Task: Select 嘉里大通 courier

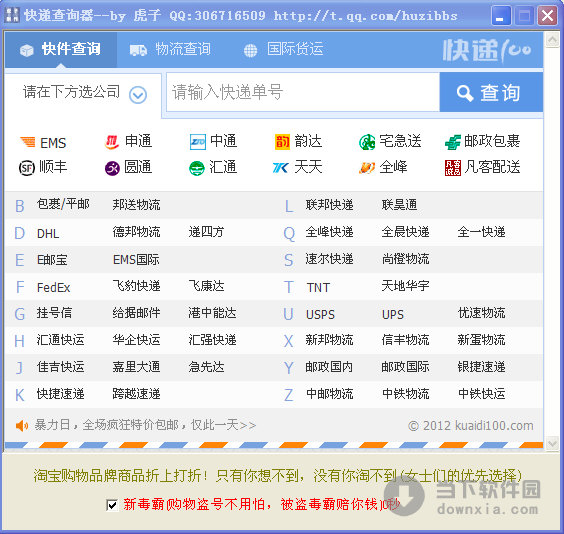Action: [136, 367]
